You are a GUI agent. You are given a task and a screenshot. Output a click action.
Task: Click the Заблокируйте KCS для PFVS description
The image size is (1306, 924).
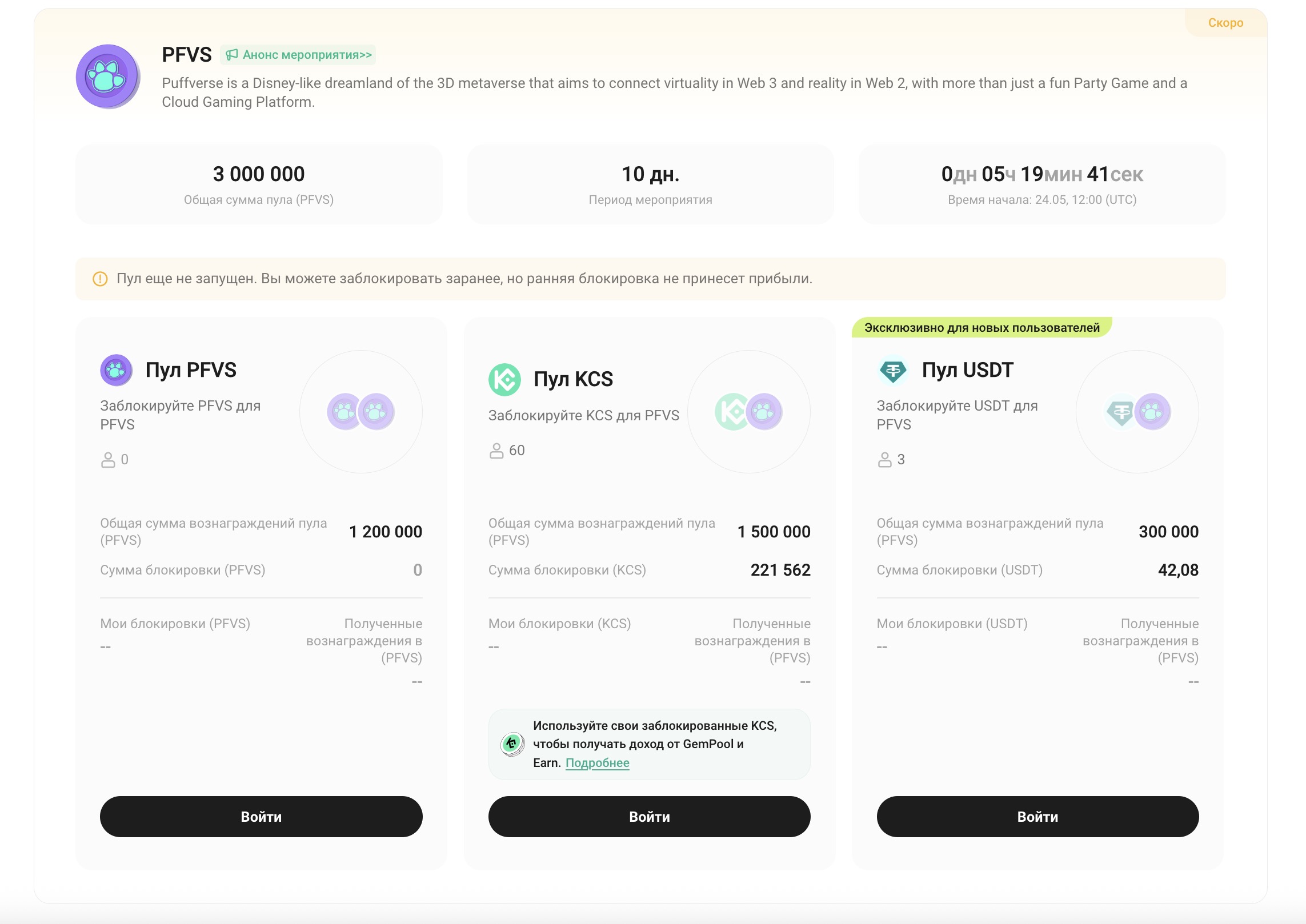pyautogui.click(x=583, y=416)
